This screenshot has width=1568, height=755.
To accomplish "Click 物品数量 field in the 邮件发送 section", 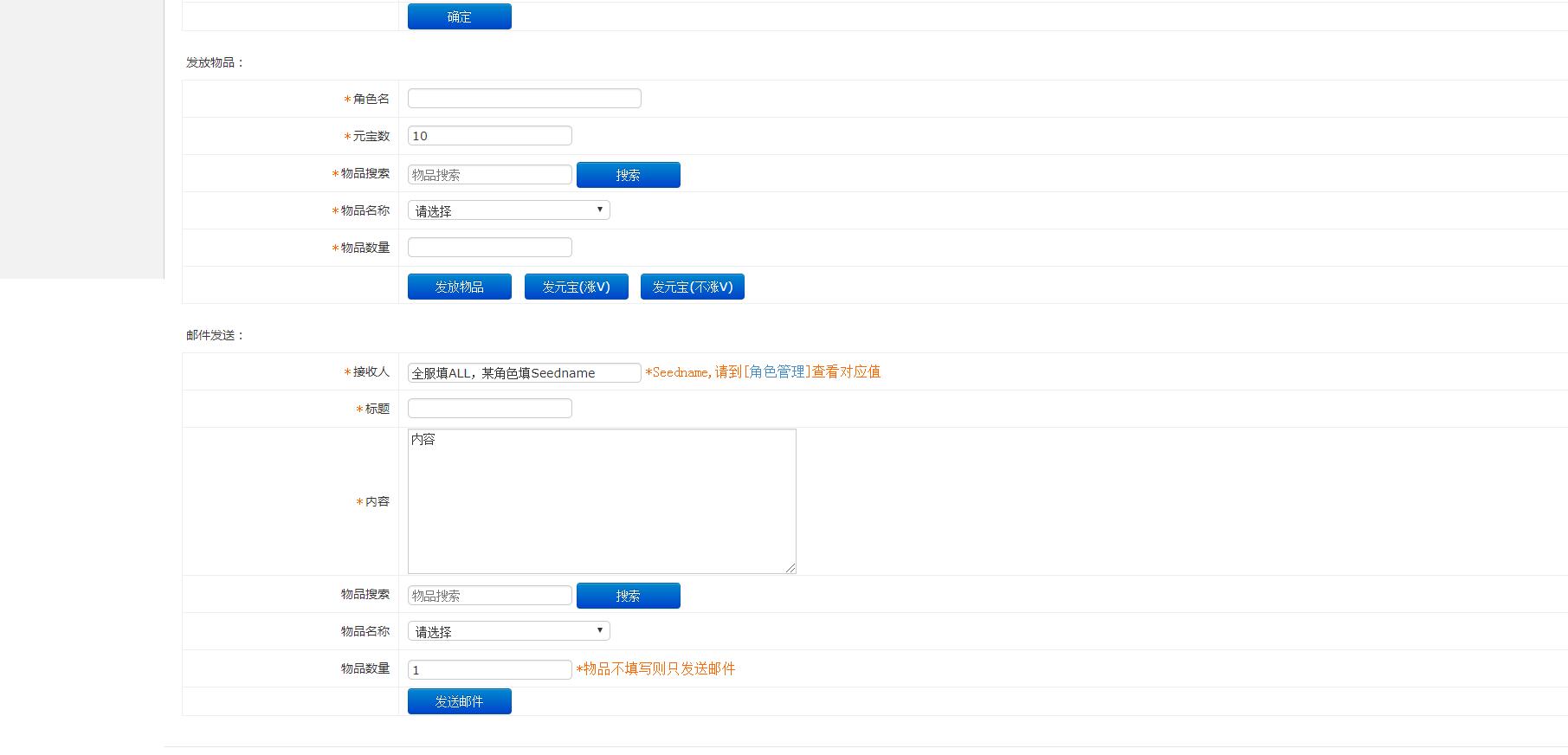I will click(x=489, y=669).
